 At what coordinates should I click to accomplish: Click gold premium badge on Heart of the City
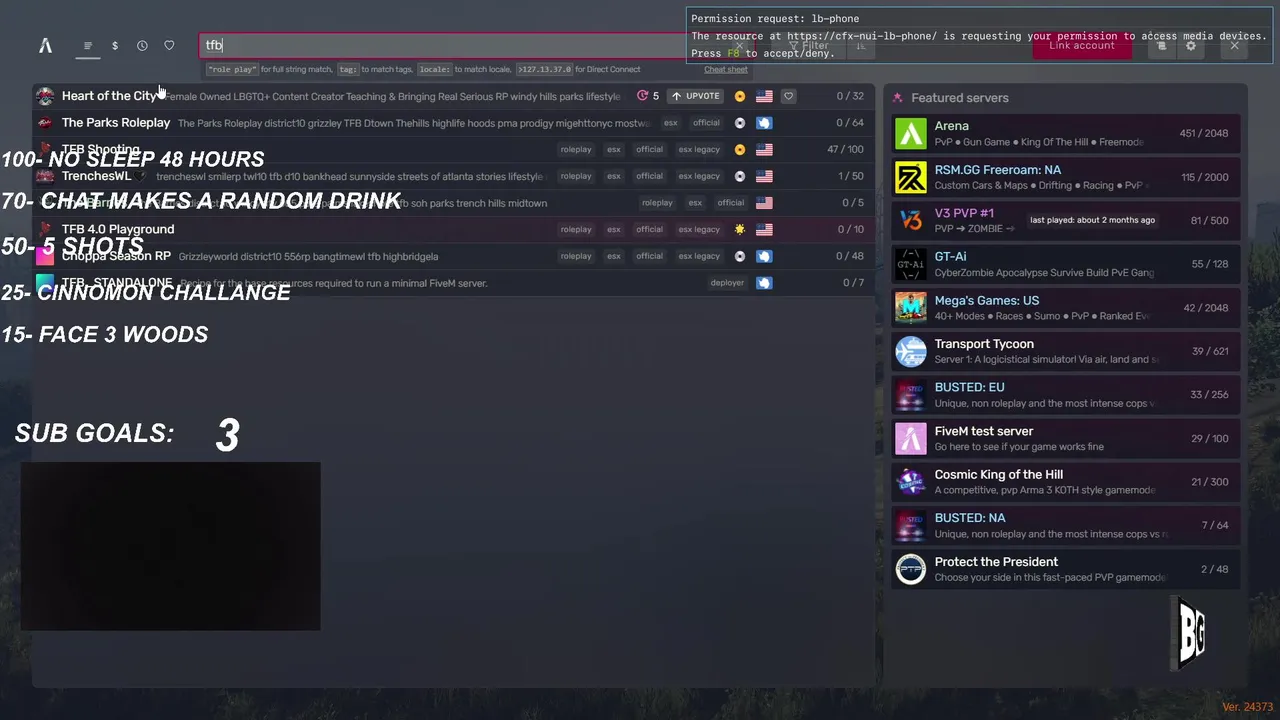point(740,96)
